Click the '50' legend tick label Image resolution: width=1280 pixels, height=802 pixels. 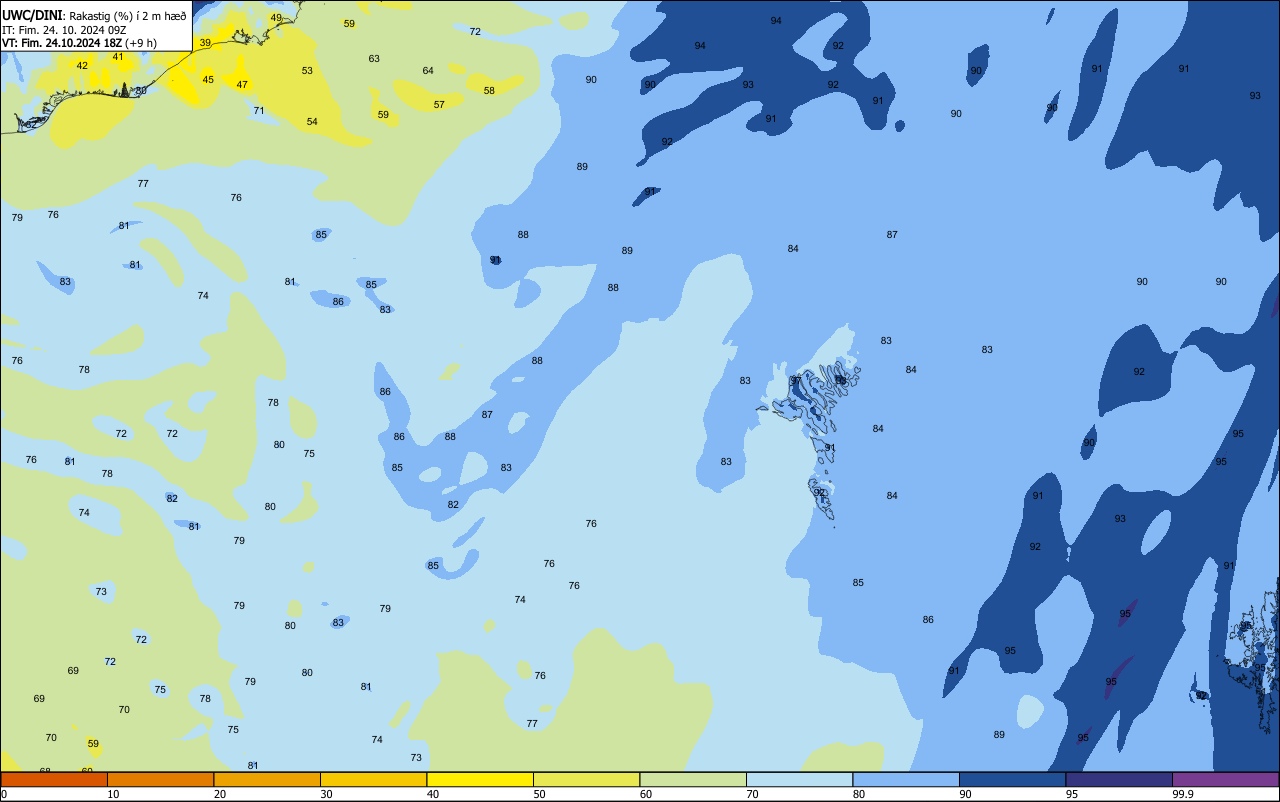[x=540, y=794]
